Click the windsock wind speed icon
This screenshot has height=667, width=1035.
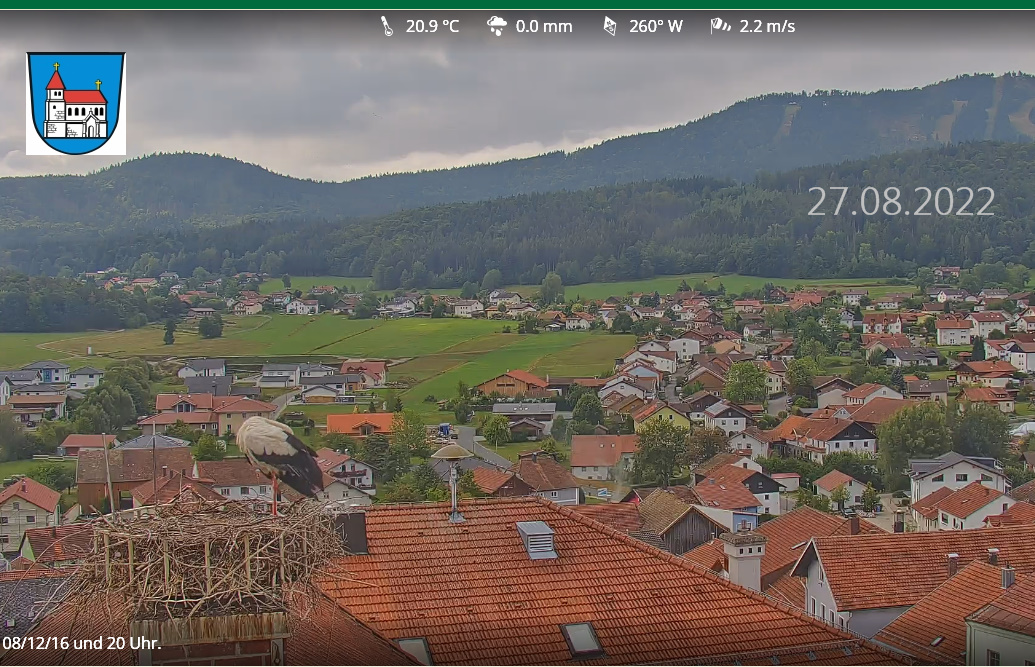[720, 26]
